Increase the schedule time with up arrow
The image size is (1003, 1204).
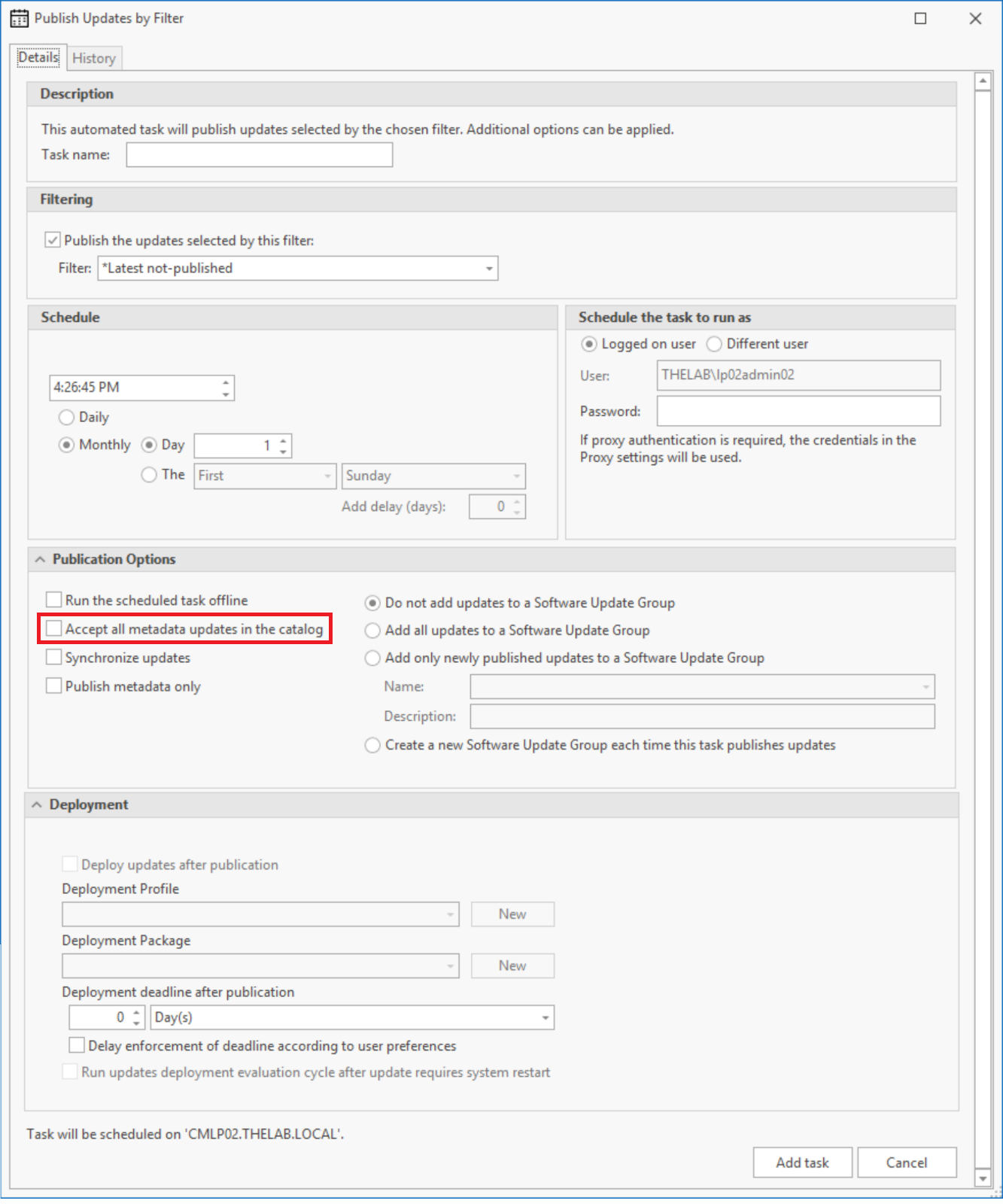pyautogui.click(x=226, y=382)
